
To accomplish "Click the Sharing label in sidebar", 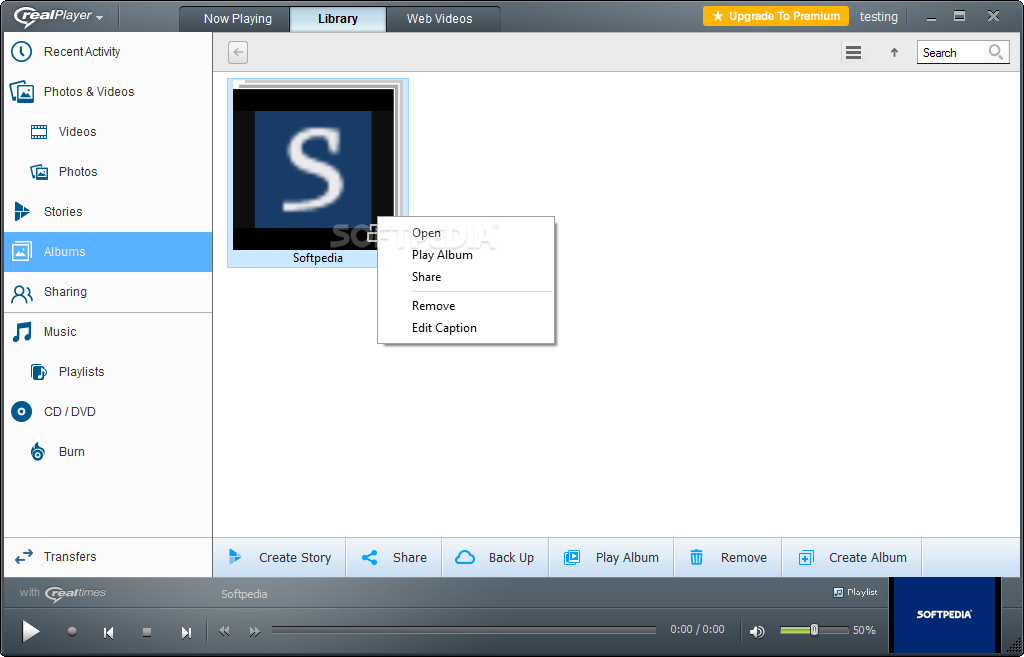I will coord(65,291).
